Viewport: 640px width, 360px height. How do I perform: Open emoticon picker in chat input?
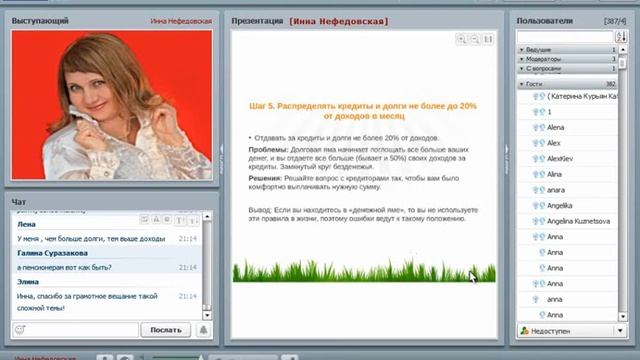pyautogui.click(x=20, y=329)
